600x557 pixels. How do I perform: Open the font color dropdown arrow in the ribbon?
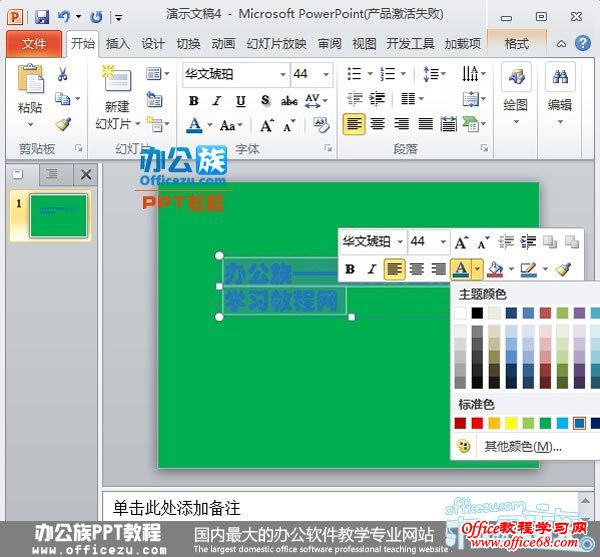pos(209,126)
